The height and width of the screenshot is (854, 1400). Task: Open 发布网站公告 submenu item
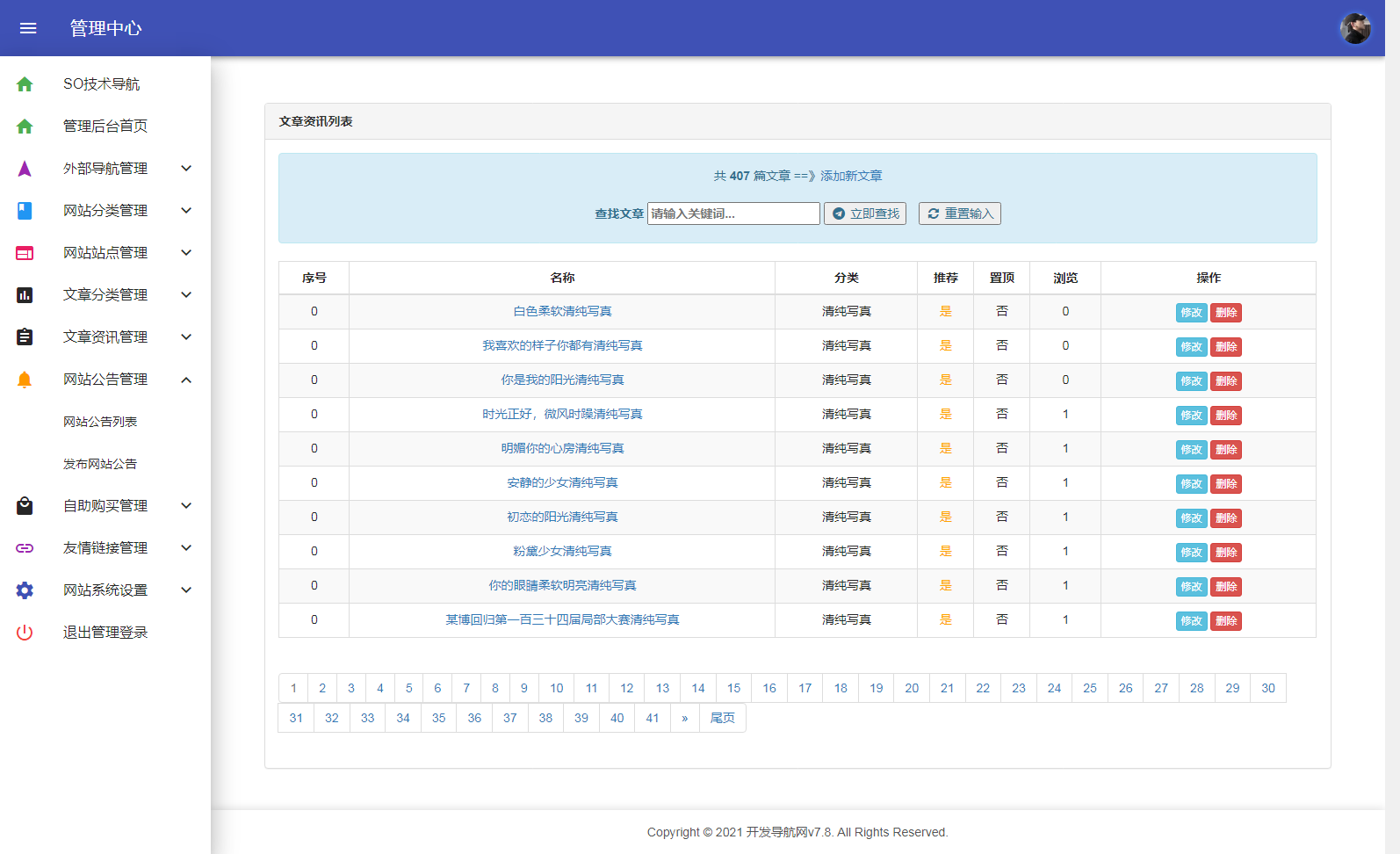click(100, 464)
